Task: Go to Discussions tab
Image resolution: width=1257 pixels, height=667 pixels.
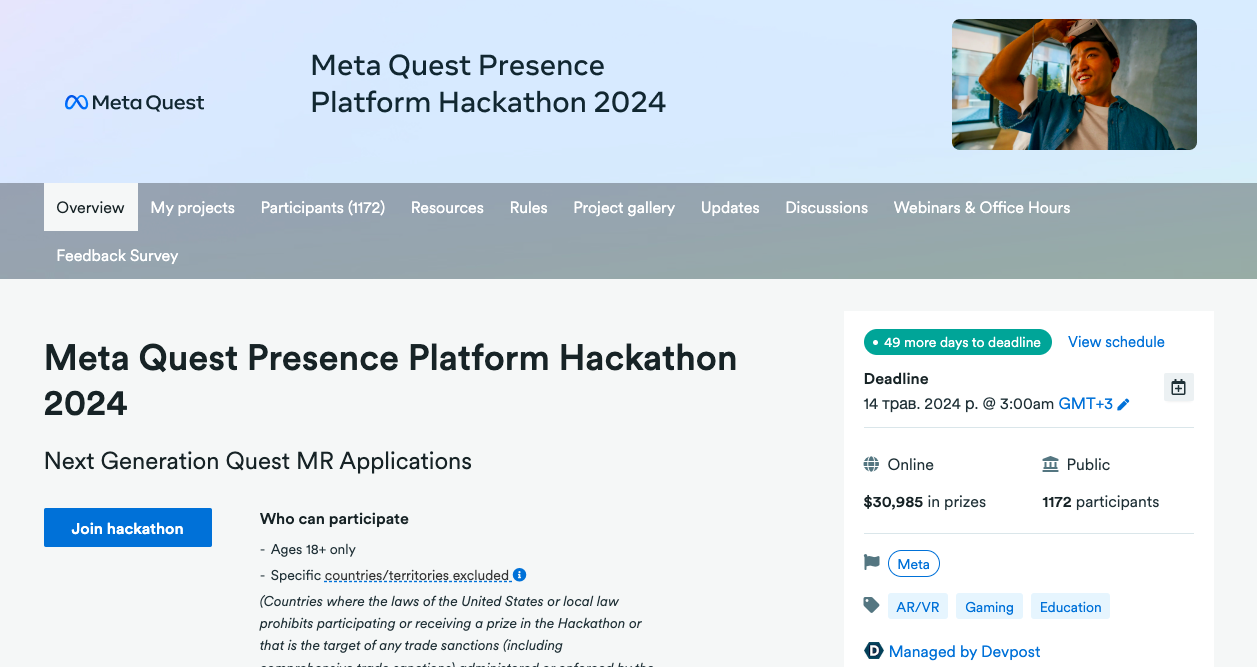Action: (827, 207)
